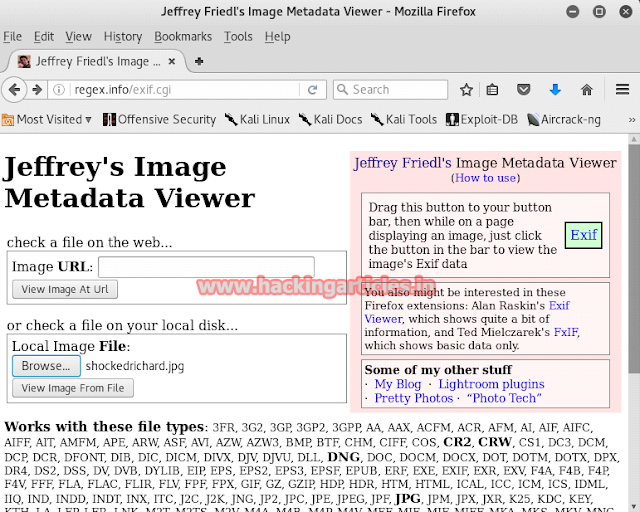Viewport: 640px width, 512px height.
Task: Visit the My Blog link
Action: 398,384
